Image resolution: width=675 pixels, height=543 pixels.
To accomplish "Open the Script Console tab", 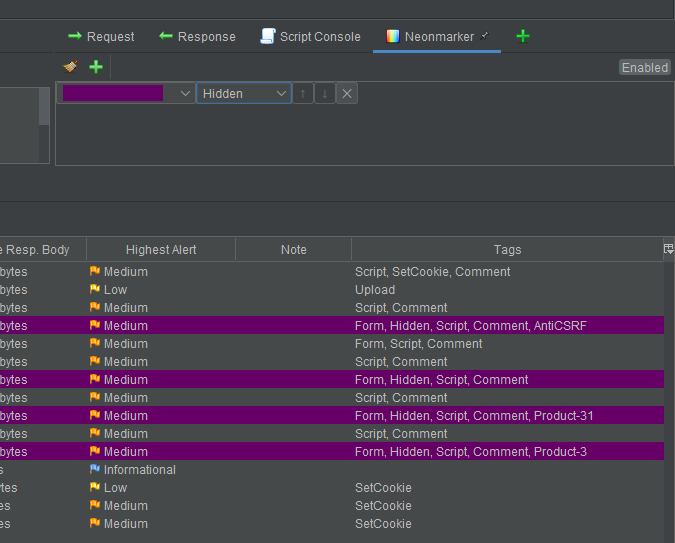I will tap(310, 36).
